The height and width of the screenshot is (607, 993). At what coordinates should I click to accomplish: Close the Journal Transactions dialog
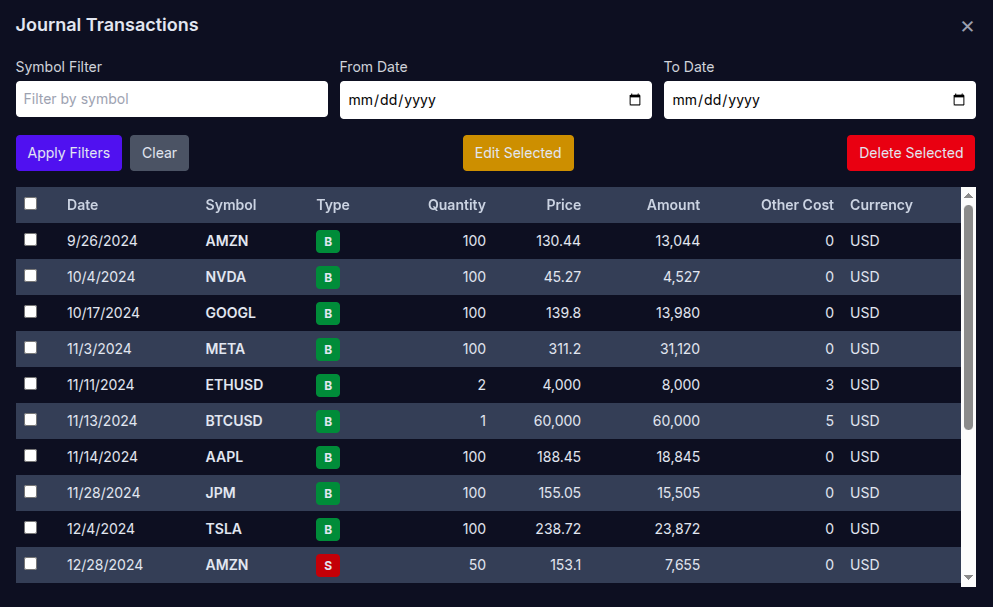click(x=967, y=26)
